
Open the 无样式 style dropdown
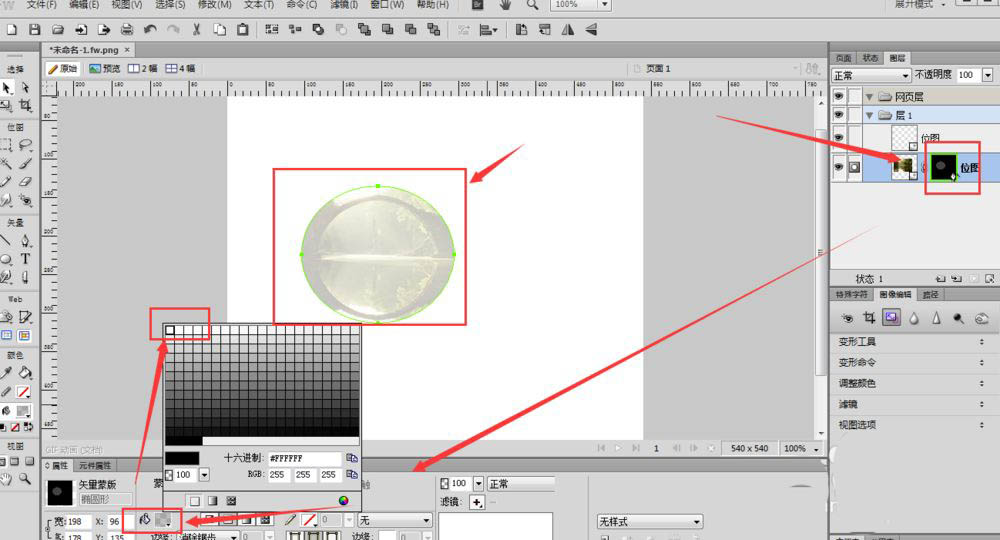650,522
